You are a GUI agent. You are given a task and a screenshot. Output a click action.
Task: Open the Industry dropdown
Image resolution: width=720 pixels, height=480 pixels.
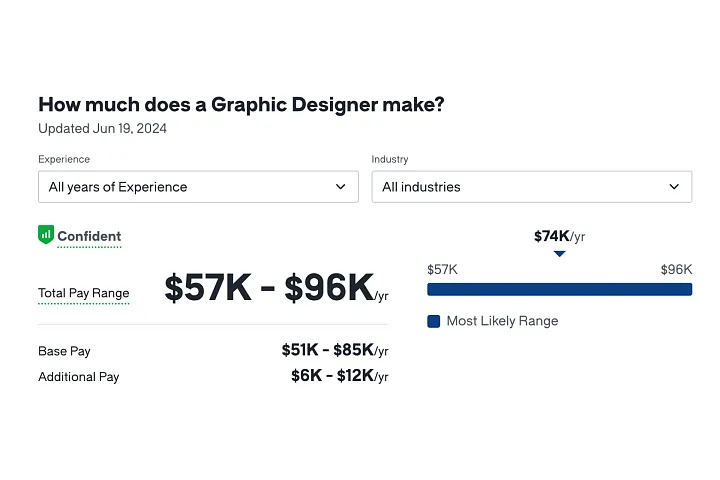pos(531,187)
